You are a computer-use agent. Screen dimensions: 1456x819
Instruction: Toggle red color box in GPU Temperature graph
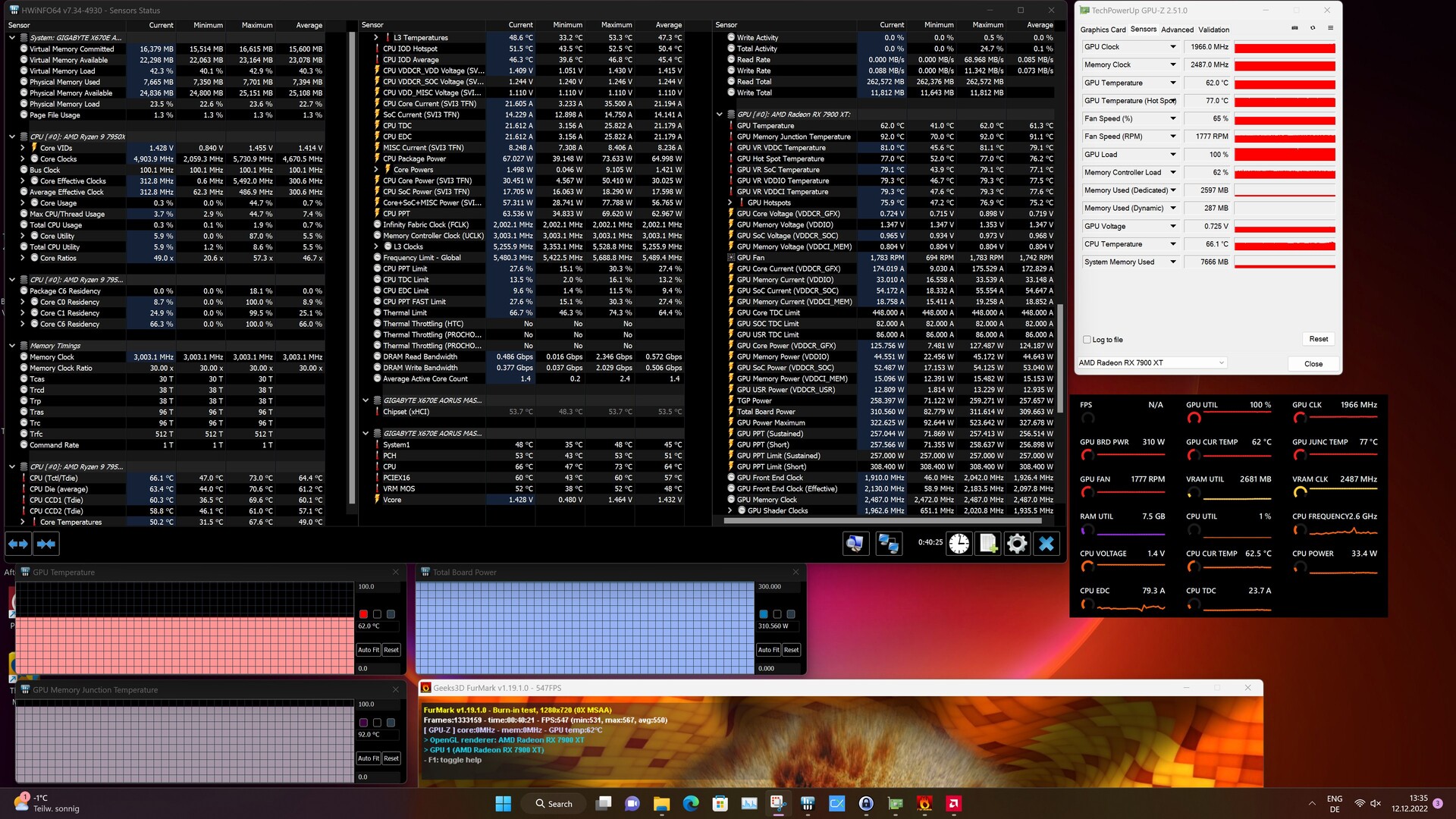[363, 614]
